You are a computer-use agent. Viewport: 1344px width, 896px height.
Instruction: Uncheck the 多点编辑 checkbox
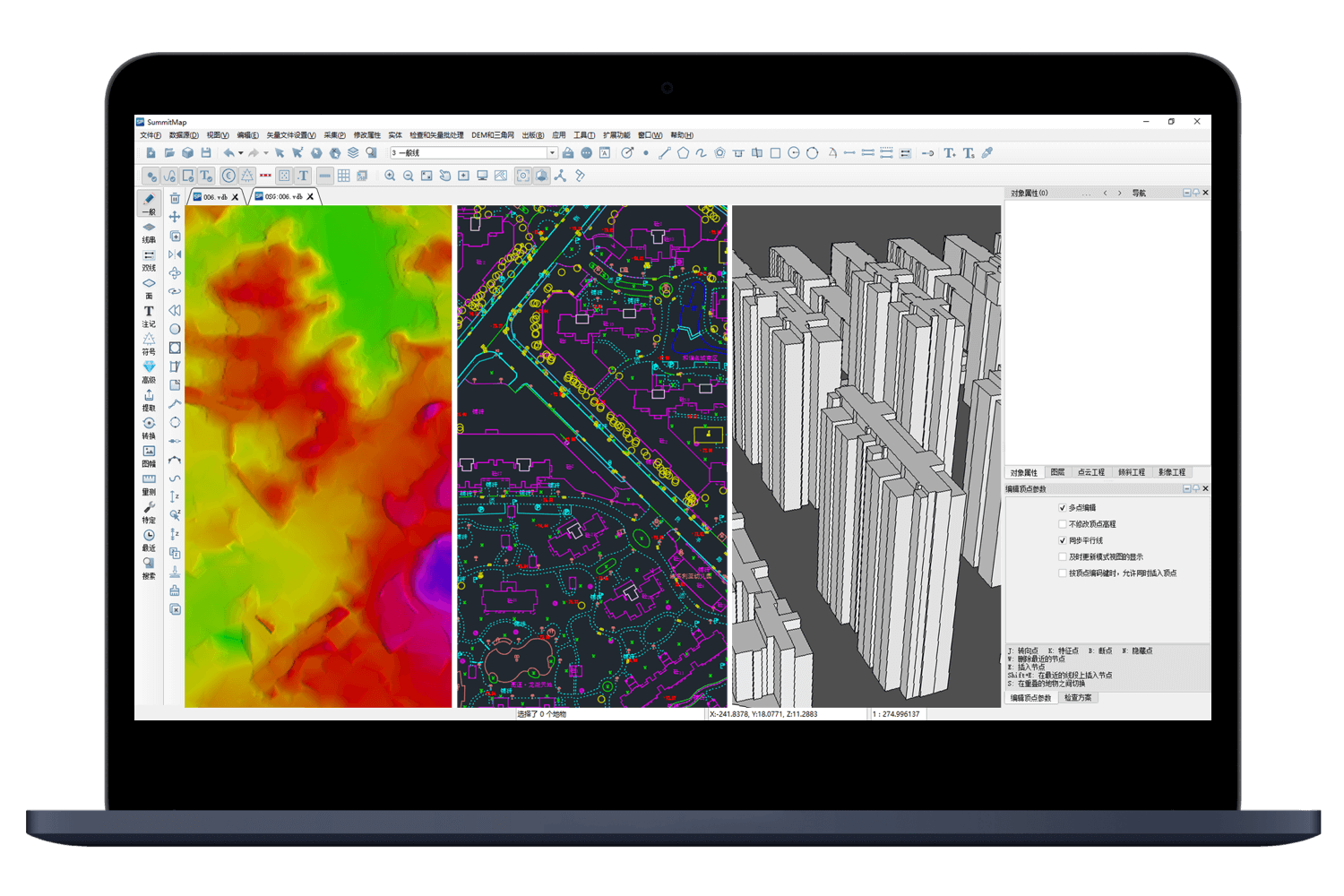click(x=1063, y=508)
